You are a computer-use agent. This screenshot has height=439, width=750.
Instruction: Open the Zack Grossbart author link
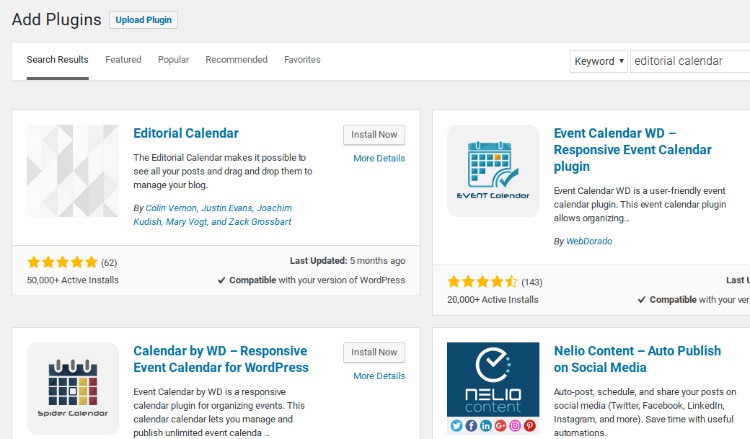(260, 222)
